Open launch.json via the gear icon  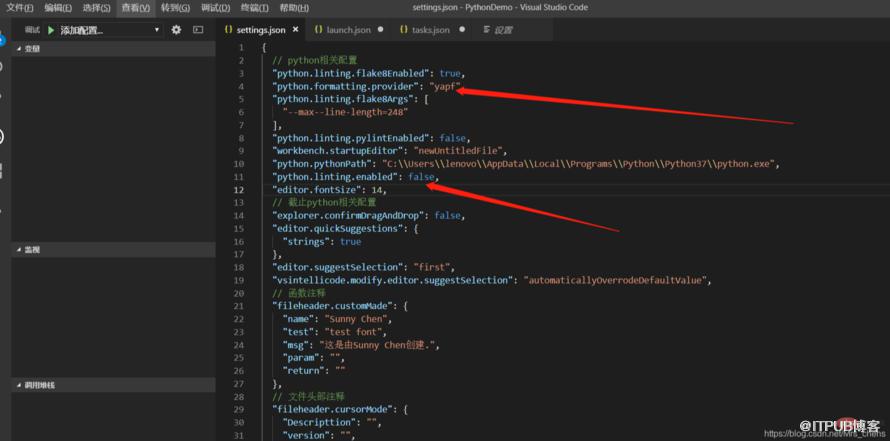(x=177, y=30)
